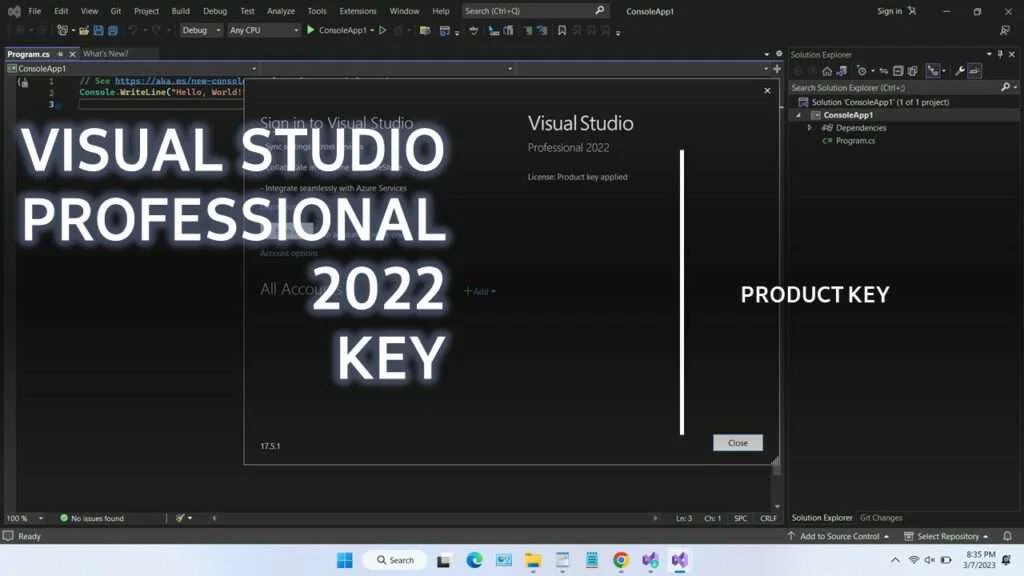Open the Home view in Solution Explorer
This screenshot has width=1024, height=576.
point(827,70)
